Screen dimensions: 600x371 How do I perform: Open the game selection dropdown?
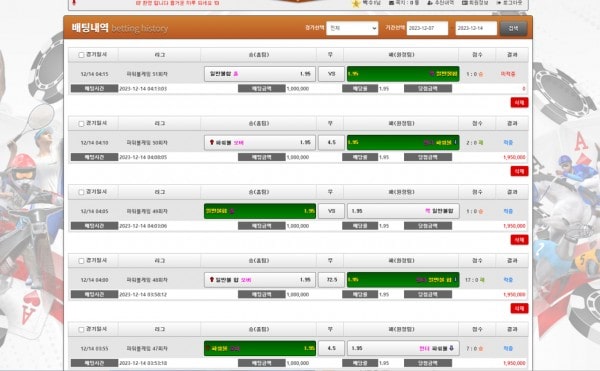coord(352,28)
